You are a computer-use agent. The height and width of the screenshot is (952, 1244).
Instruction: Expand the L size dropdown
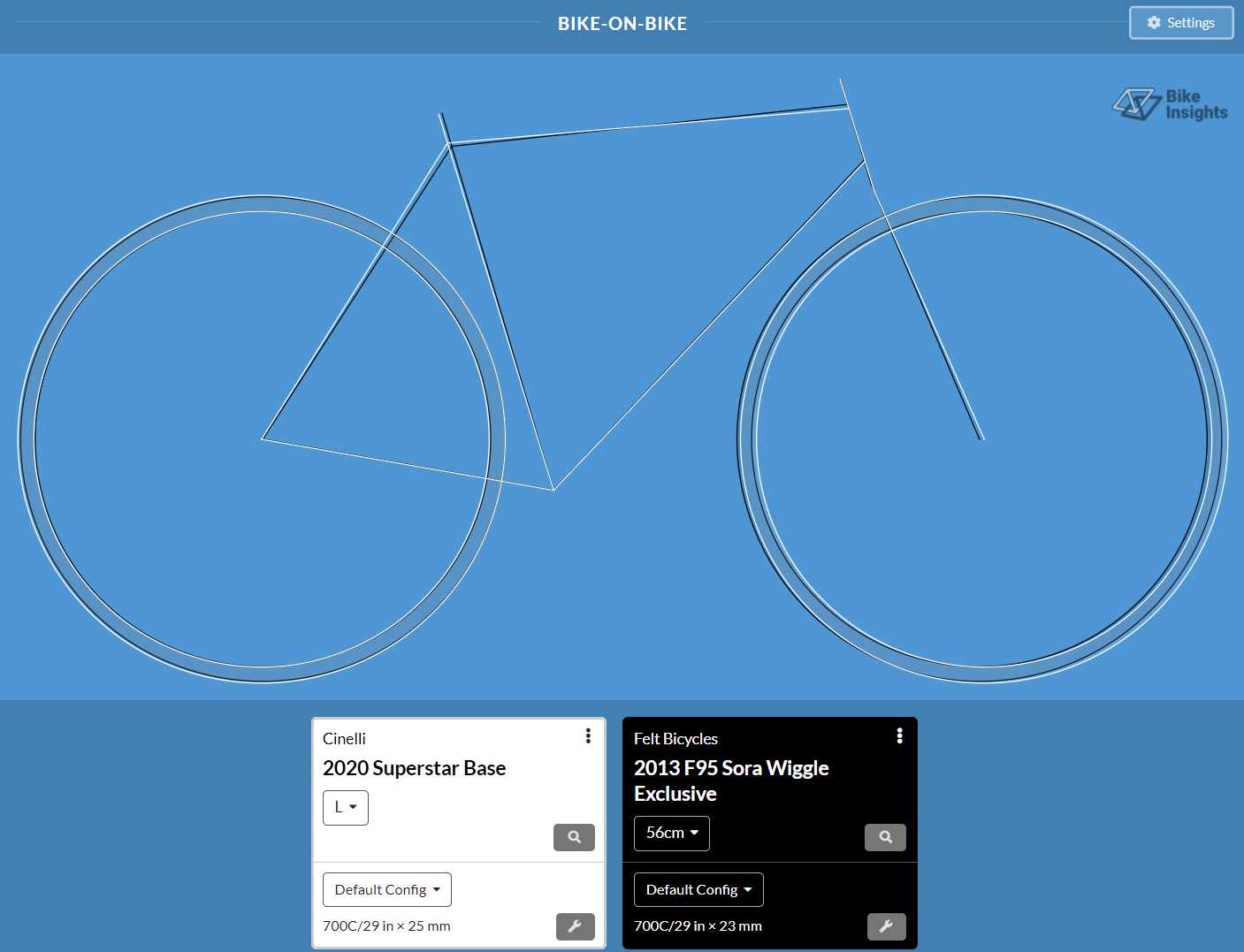pyautogui.click(x=346, y=808)
